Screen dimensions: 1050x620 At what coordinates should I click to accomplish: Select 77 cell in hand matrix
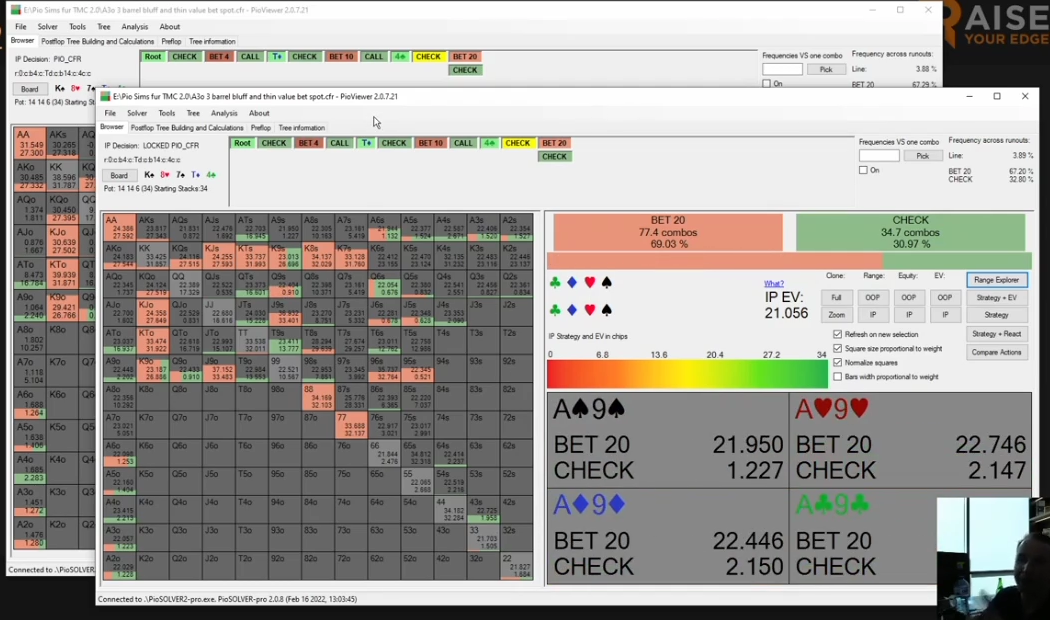351,424
